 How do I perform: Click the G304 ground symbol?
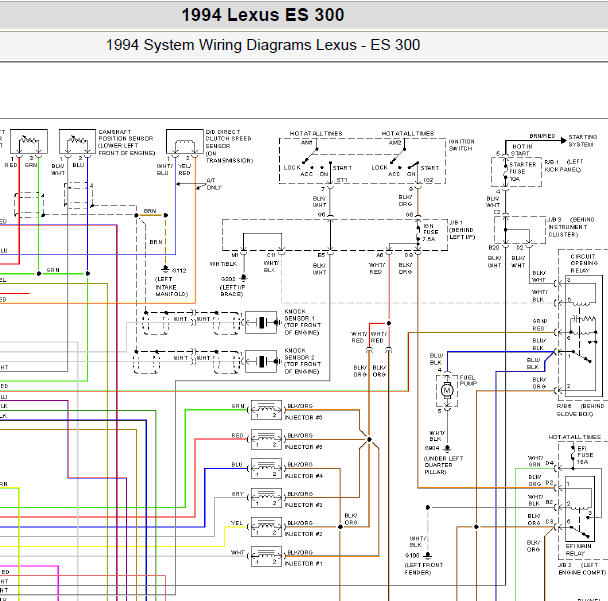(447, 448)
